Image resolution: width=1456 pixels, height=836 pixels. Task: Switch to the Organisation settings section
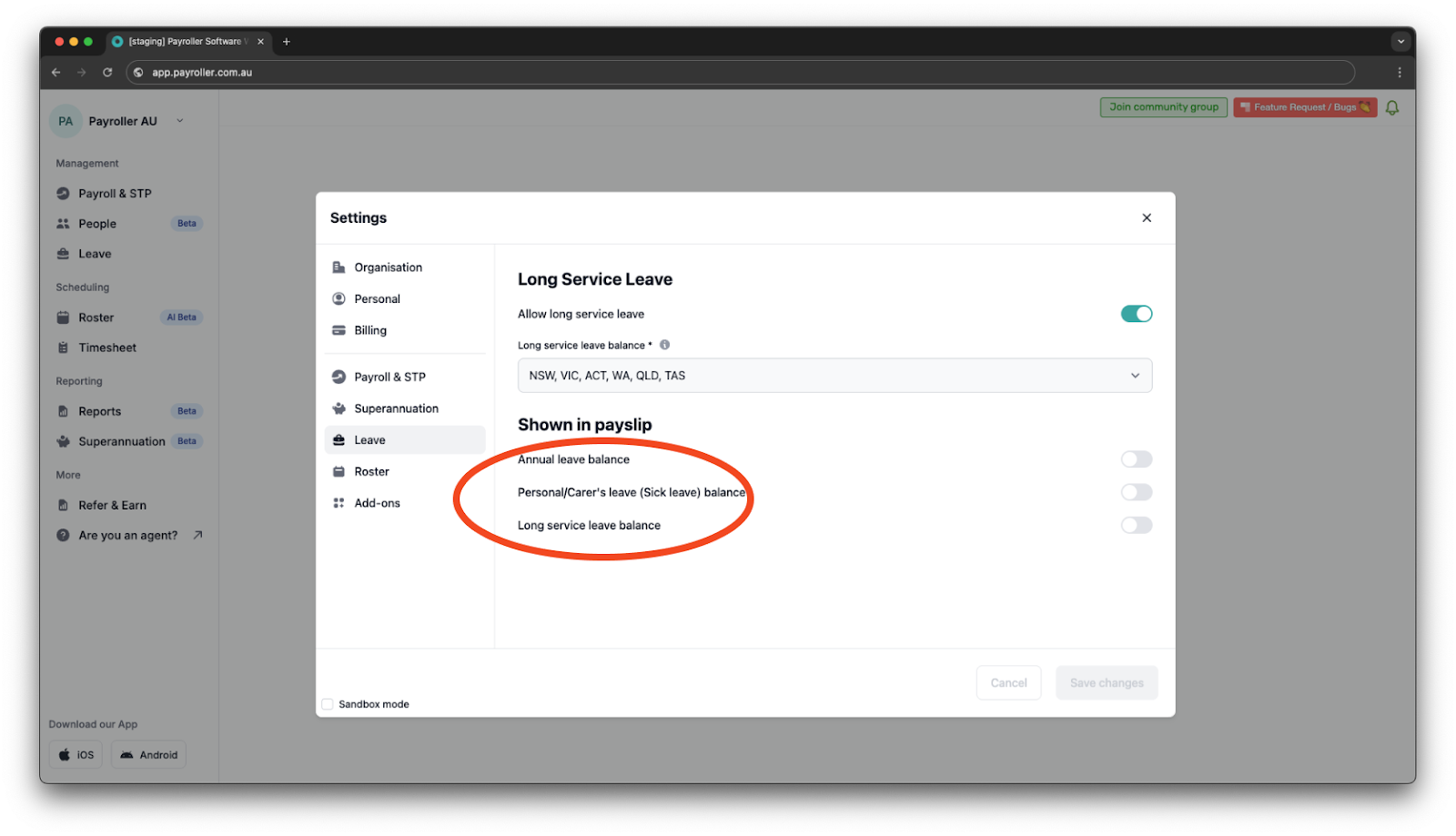pos(388,267)
